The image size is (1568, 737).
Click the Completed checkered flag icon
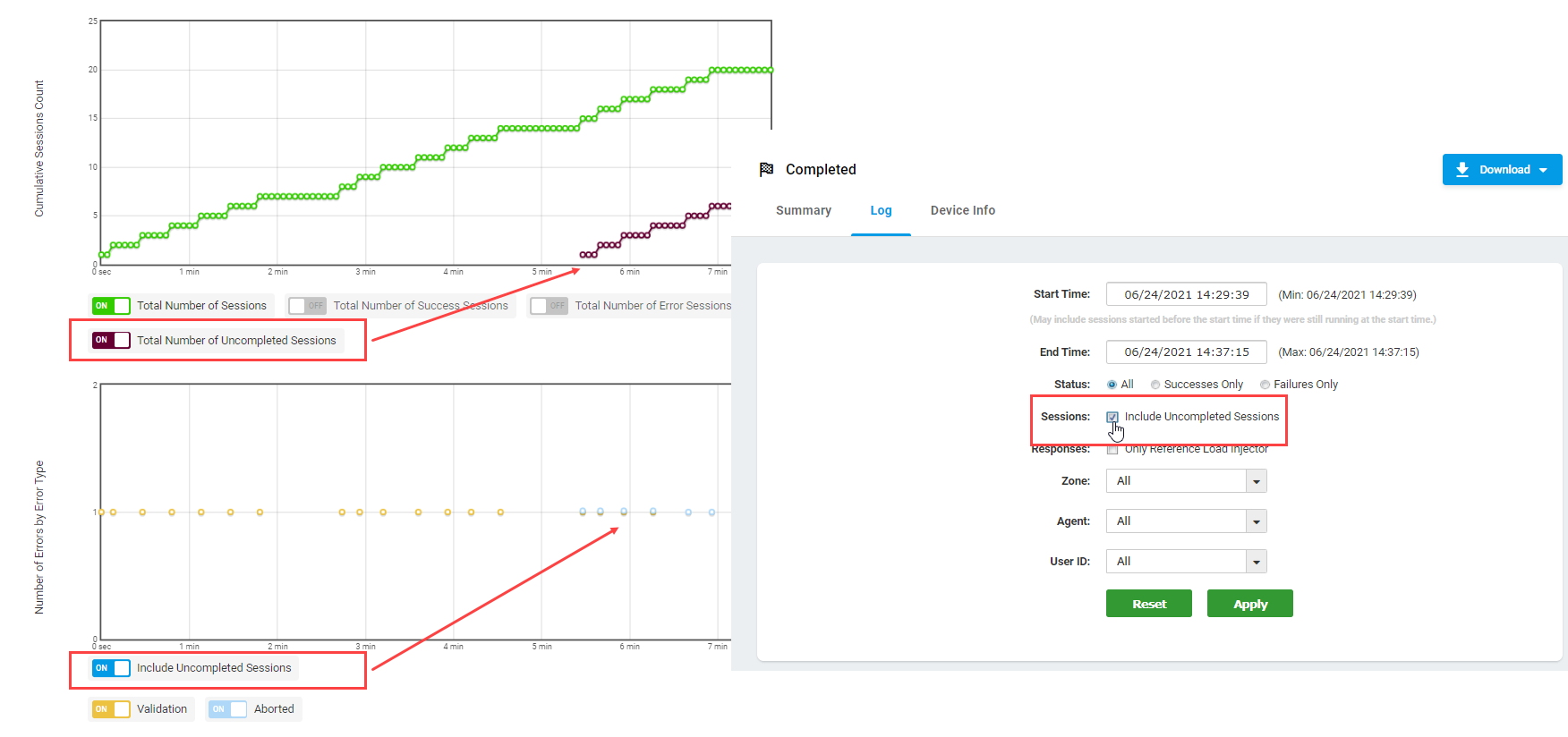point(766,169)
